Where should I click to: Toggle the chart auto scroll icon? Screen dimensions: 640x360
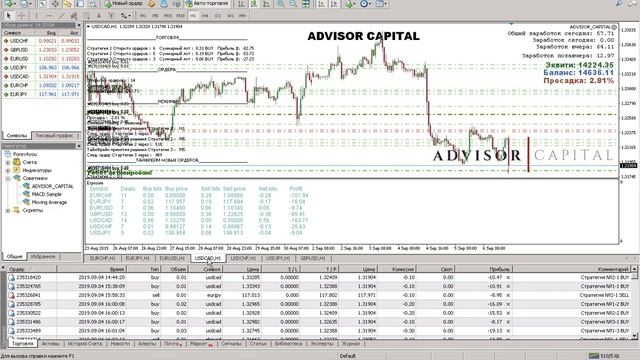point(322,4)
